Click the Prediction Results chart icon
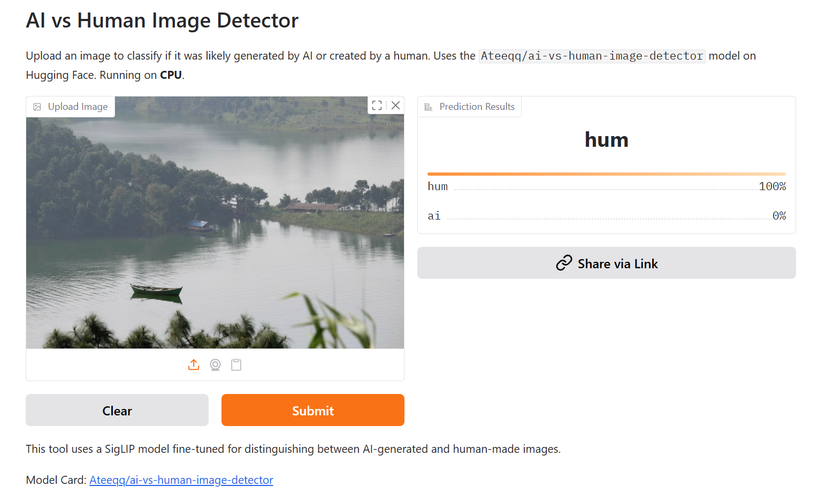The width and height of the screenshot is (825, 491). coord(429,107)
